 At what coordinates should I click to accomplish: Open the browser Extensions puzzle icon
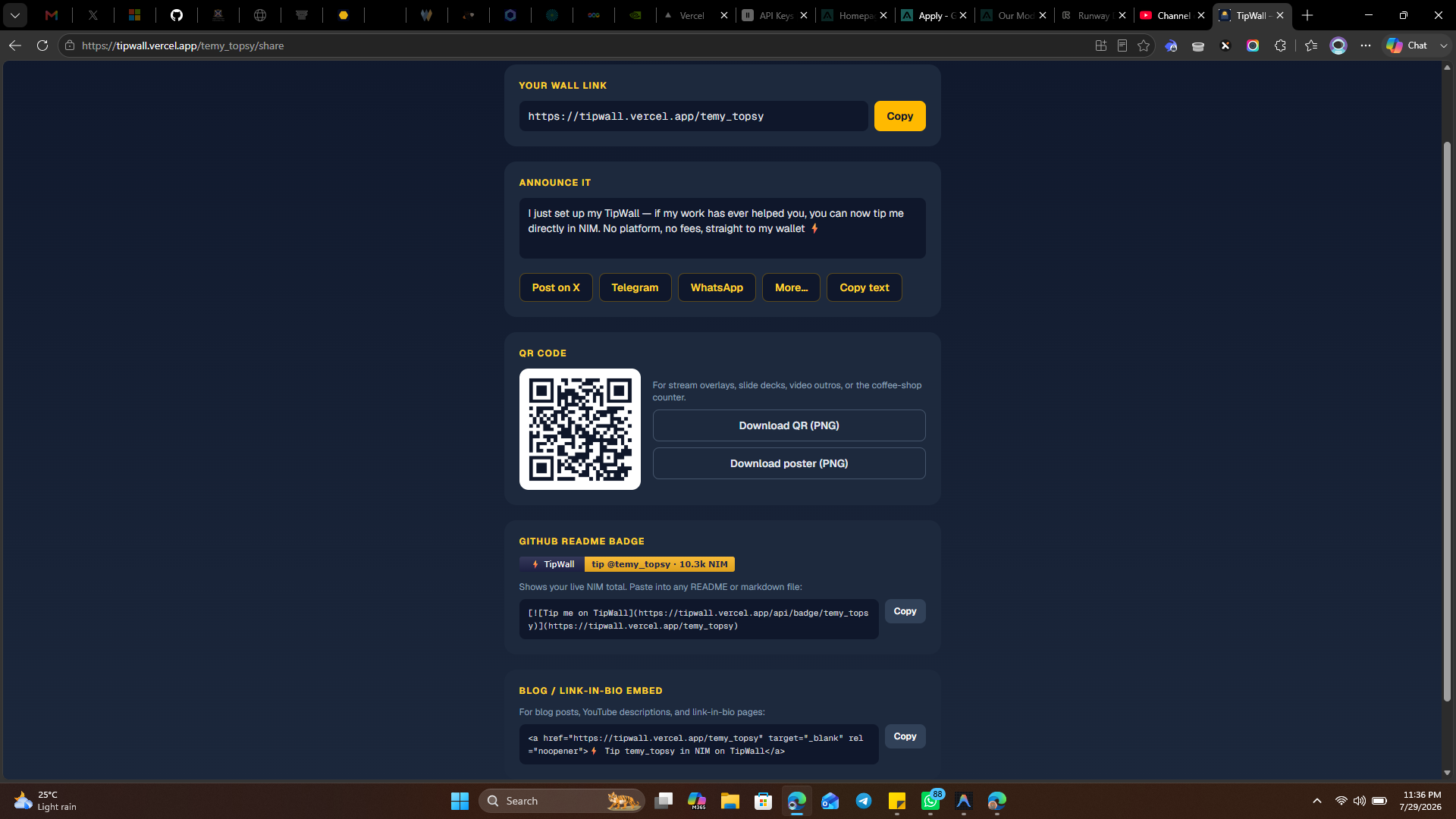pos(1280,45)
